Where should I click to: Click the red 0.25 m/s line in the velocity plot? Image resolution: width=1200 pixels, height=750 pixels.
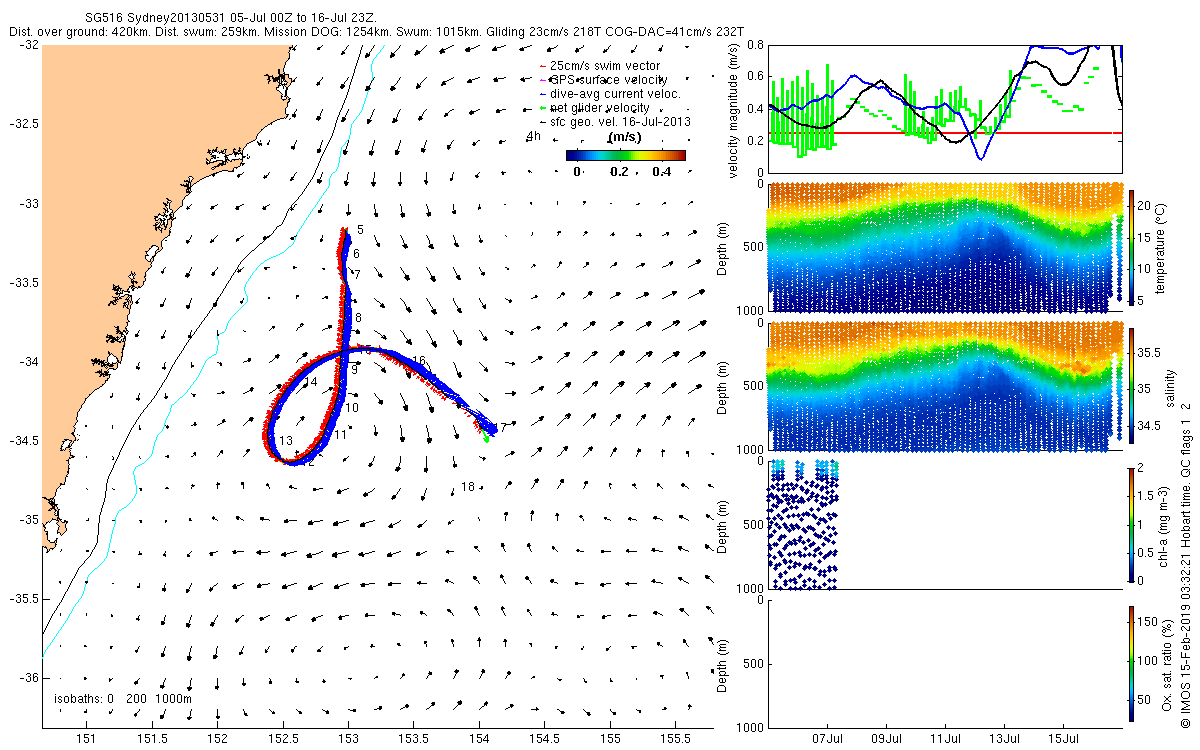pyautogui.click(x=945, y=133)
